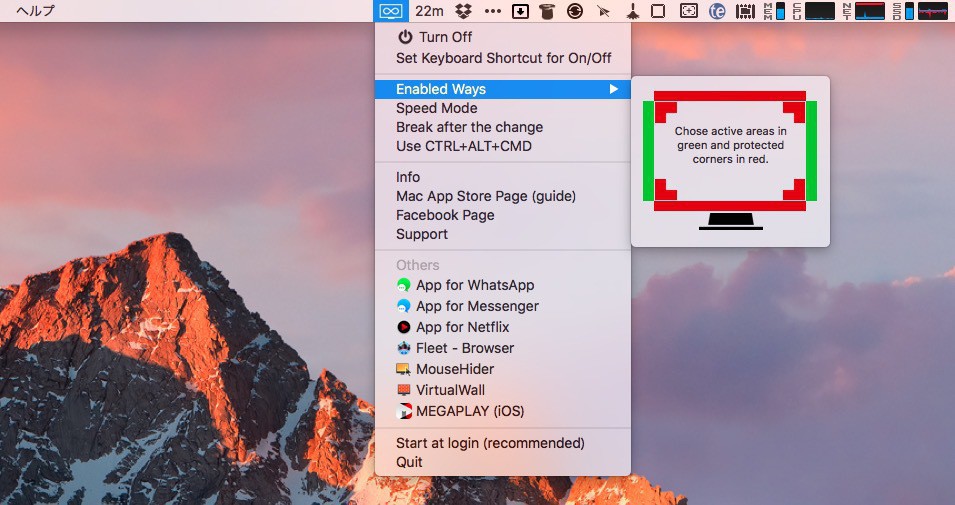Open the NET traffic graph in menu bar
The width and height of the screenshot is (955, 505).
[x=864, y=11]
